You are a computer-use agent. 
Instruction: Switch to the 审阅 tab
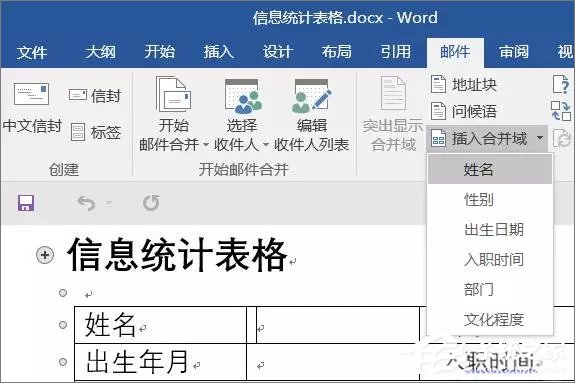(x=514, y=51)
